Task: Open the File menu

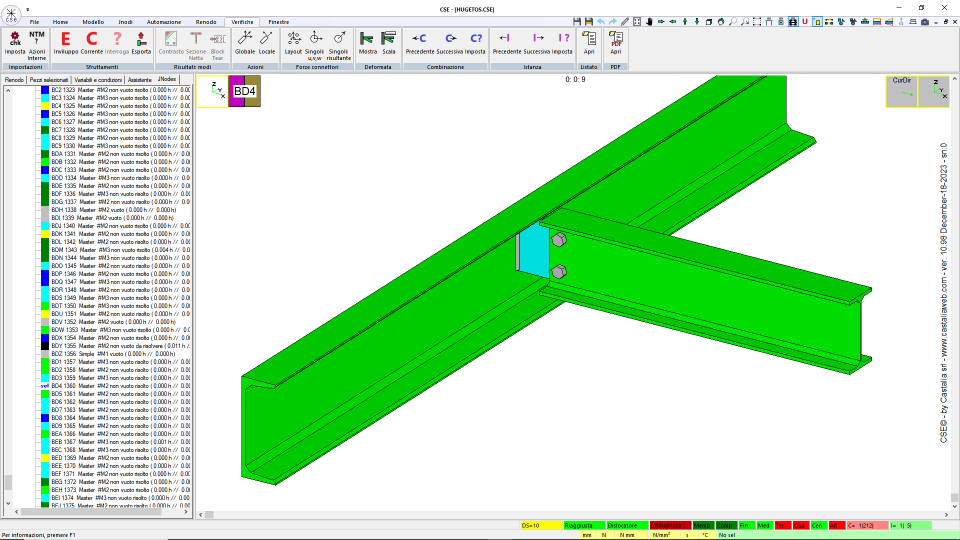Action: pyautogui.click(x=34, y=22)
